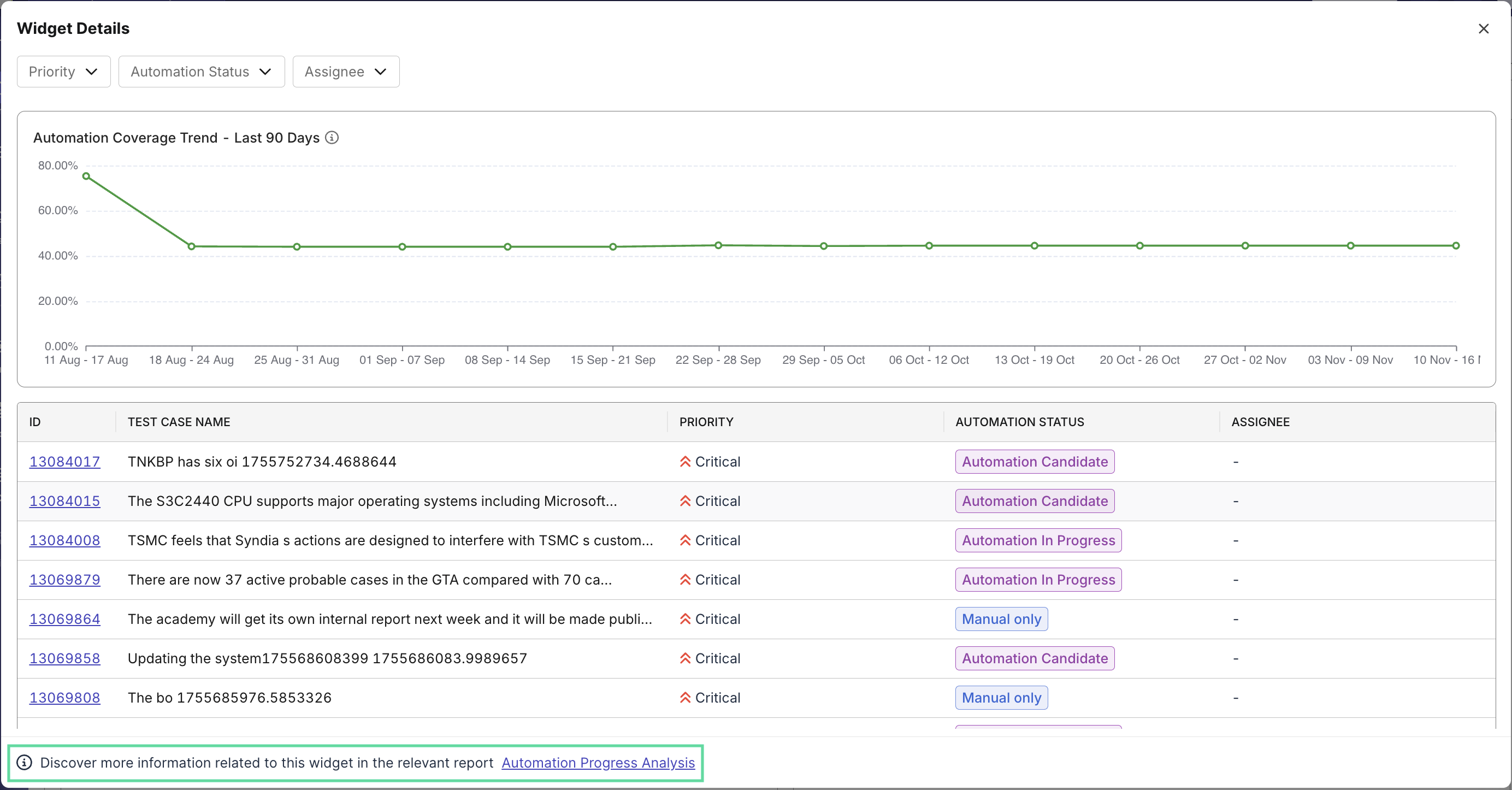Expand the Assignee filter dropdown

pyautogui.click(x=345, y=72)
